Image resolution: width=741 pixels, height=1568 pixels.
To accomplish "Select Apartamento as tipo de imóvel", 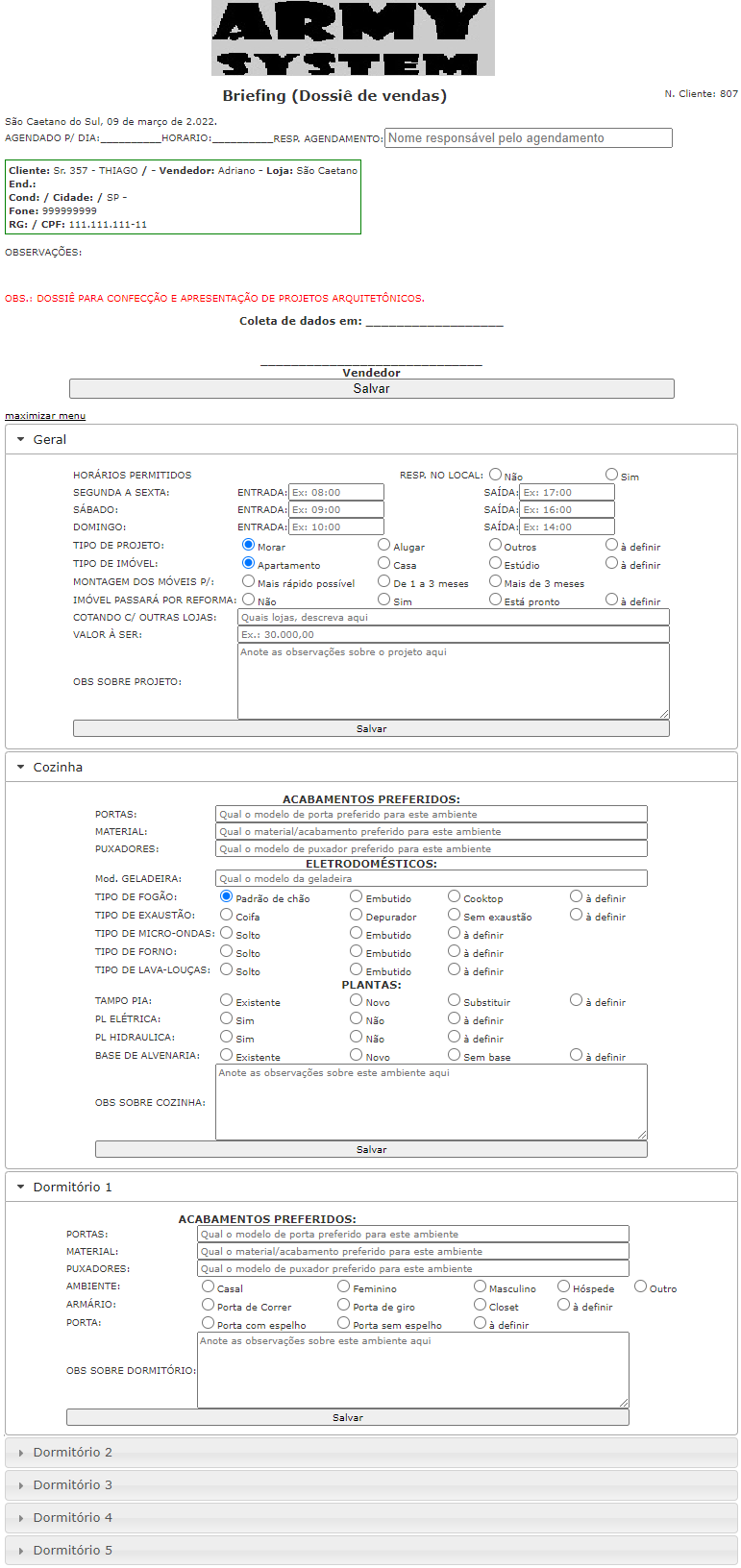I will 248,562.
